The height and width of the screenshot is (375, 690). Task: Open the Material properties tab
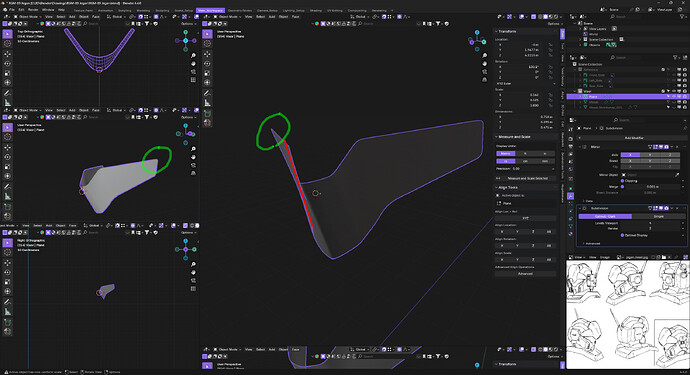[570, 234]
